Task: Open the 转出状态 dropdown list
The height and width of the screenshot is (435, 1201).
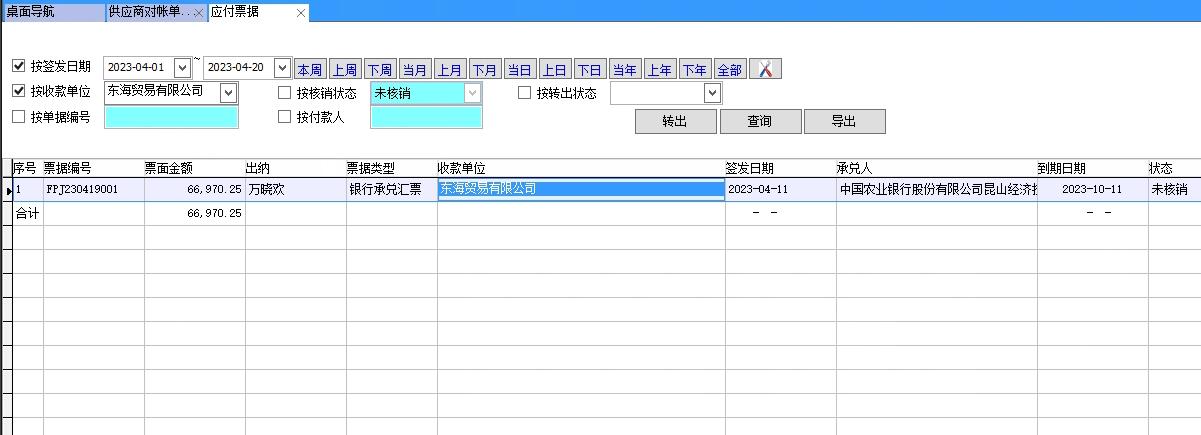Action: pos(712,93)
